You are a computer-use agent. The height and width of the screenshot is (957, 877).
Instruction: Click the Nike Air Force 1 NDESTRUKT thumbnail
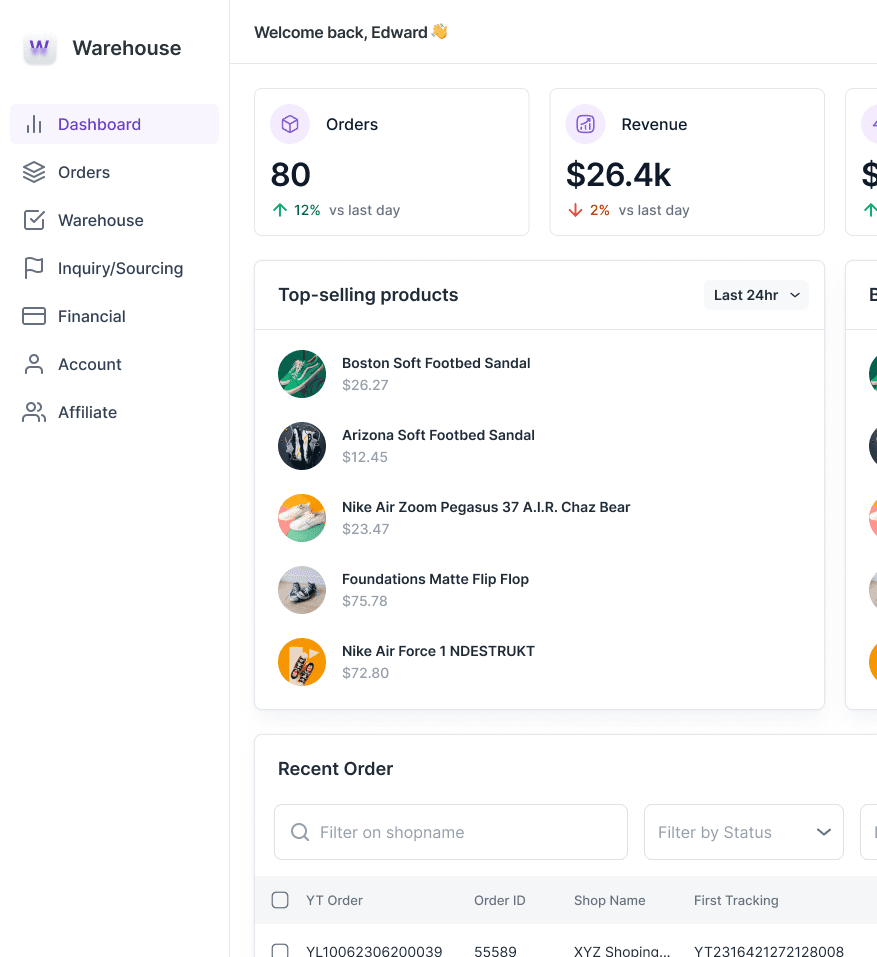pyautogui.click(x=302, y=662)
